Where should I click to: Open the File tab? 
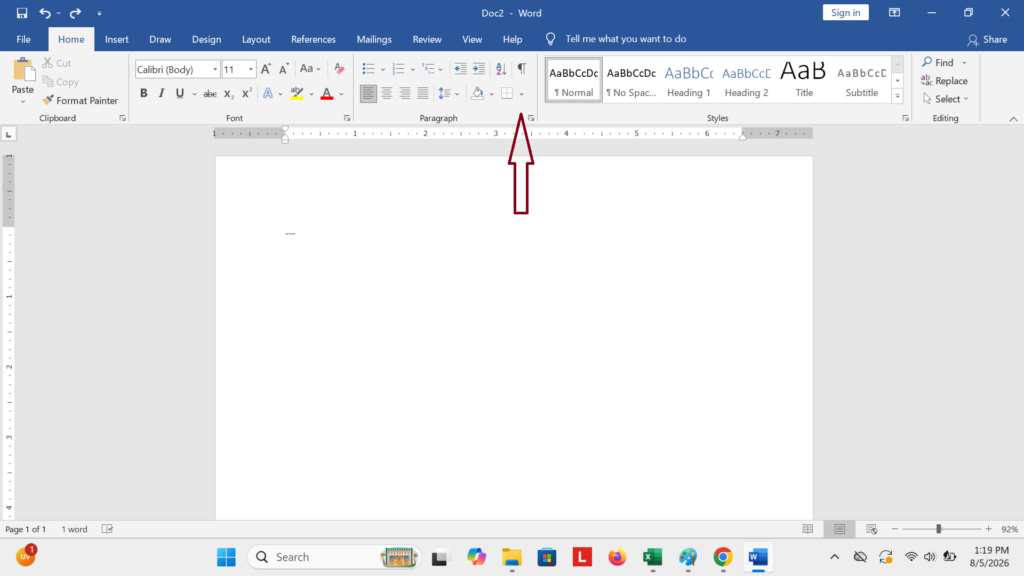(24, 39)
